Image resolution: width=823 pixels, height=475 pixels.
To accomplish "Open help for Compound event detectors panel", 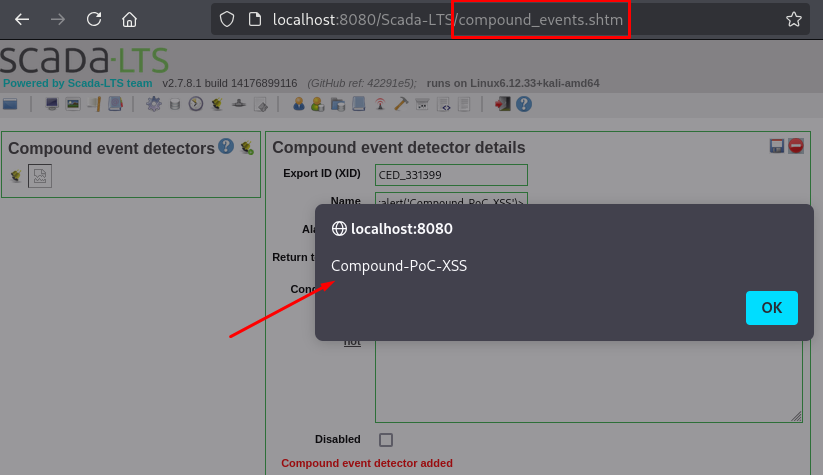I will [226, 146].
